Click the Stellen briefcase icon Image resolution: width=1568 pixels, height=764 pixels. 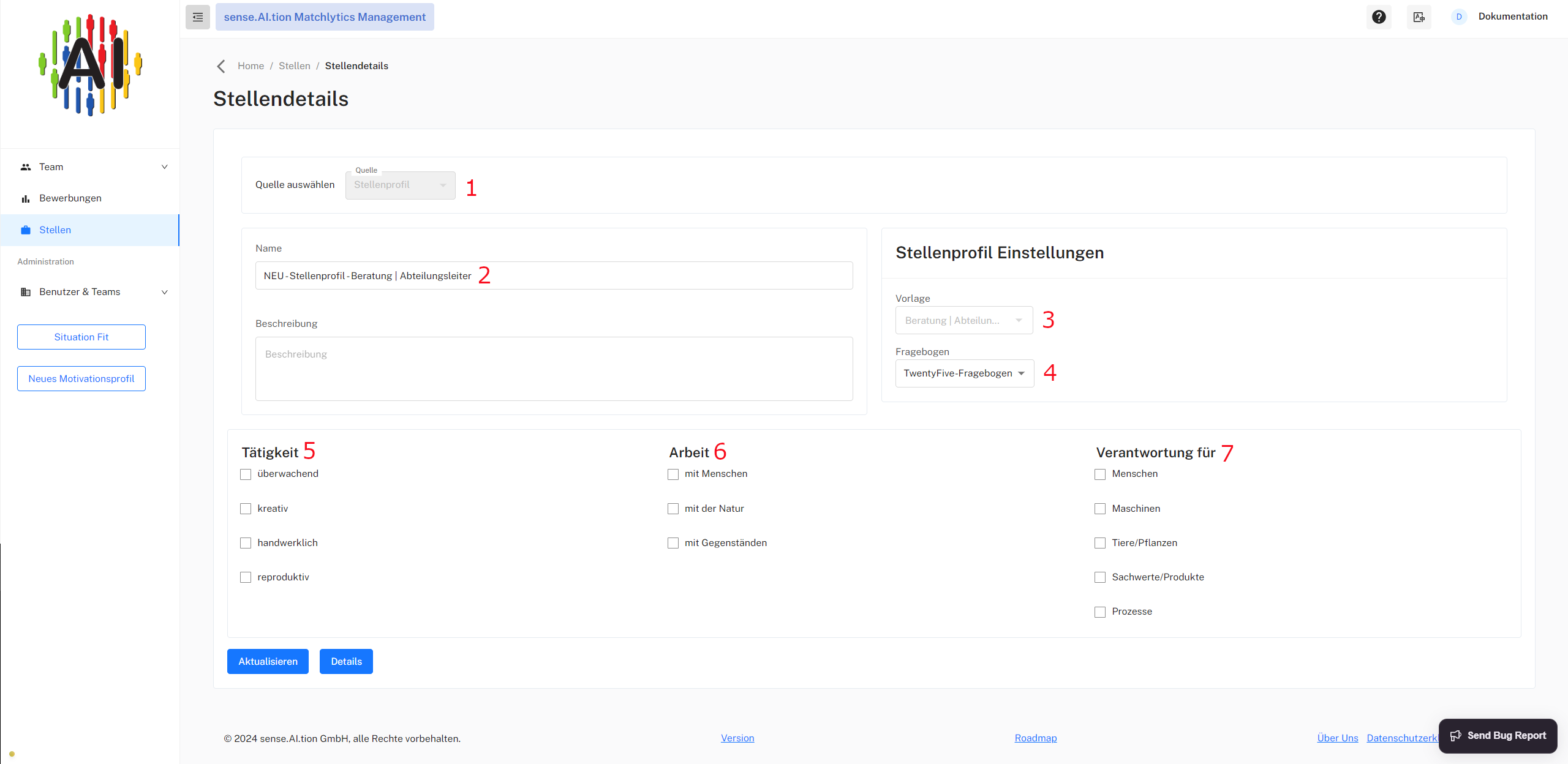click(26, 230)
